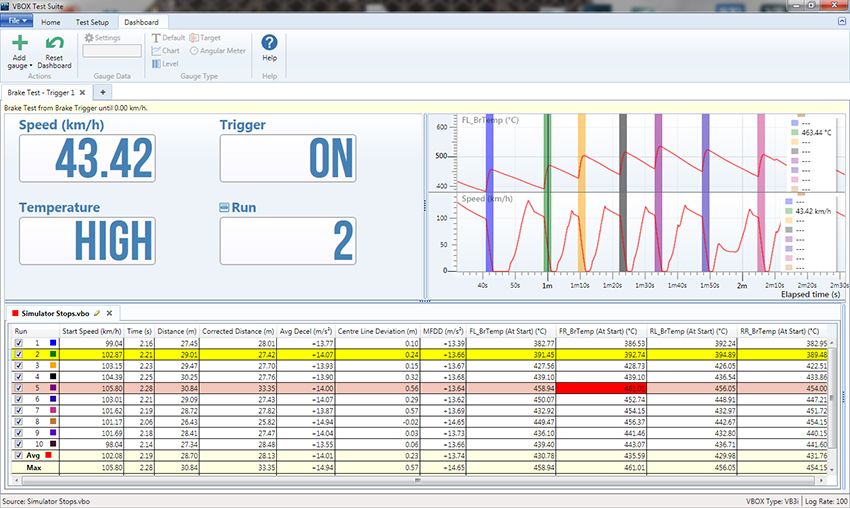850x508 pixels.
Task: Click the 43.42 km/h legend entry
Action: (808, 211)
